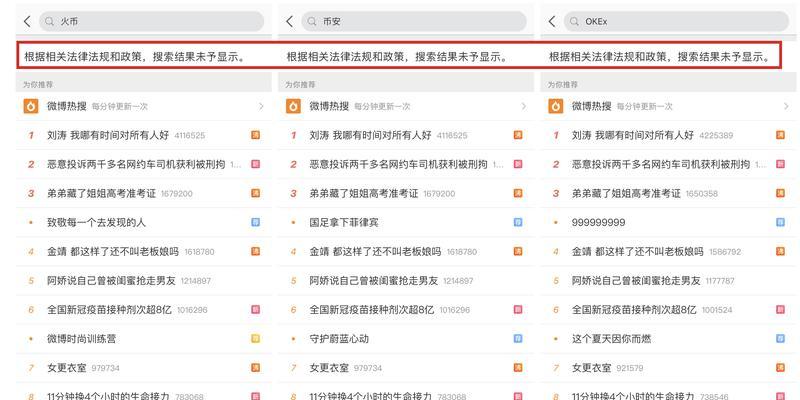Click blue badge on 国足拿下菲律宾 row

click(x=518, y=222)
